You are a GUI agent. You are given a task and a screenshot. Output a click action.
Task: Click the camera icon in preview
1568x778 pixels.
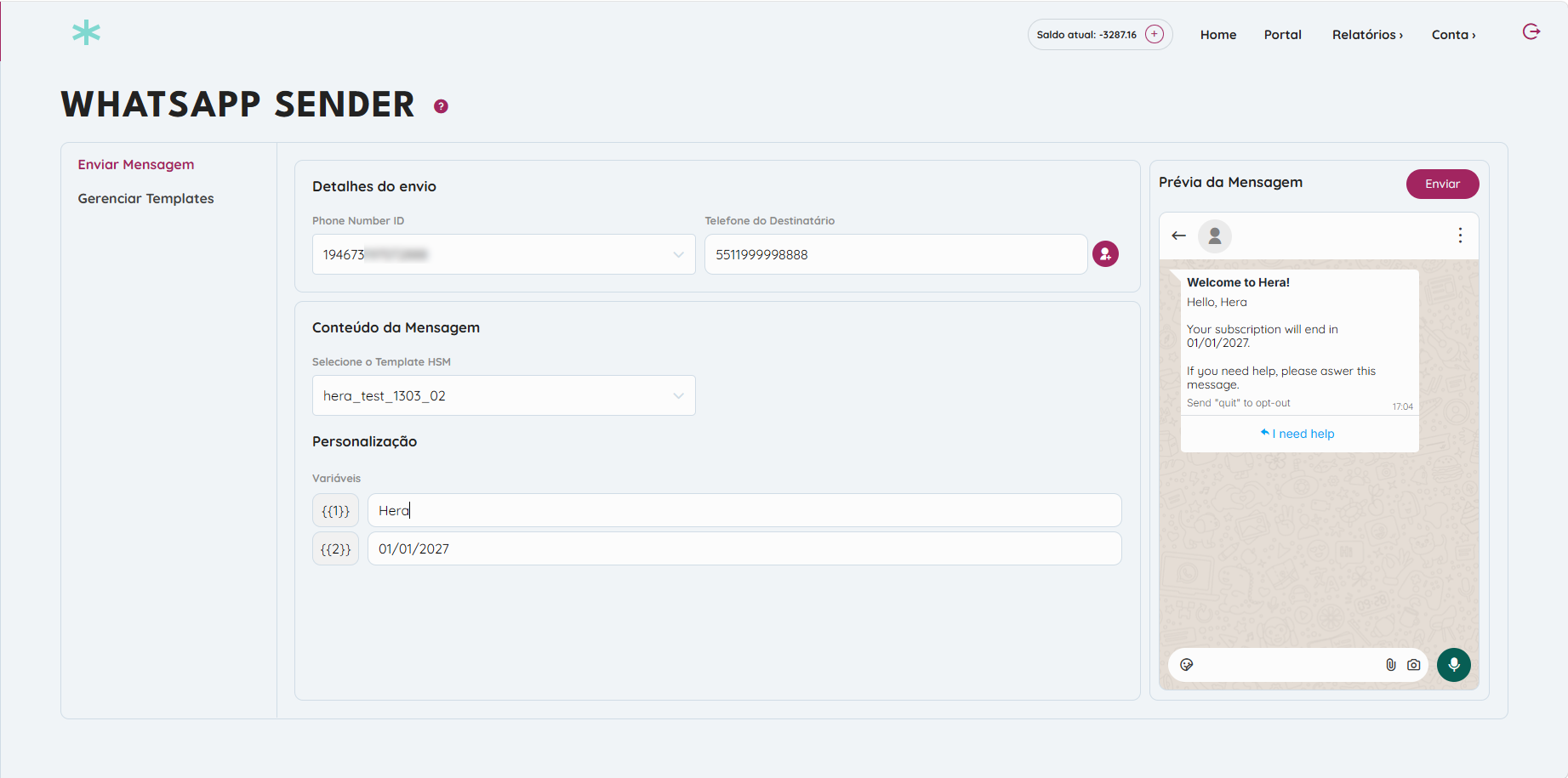pos(1414,665)
